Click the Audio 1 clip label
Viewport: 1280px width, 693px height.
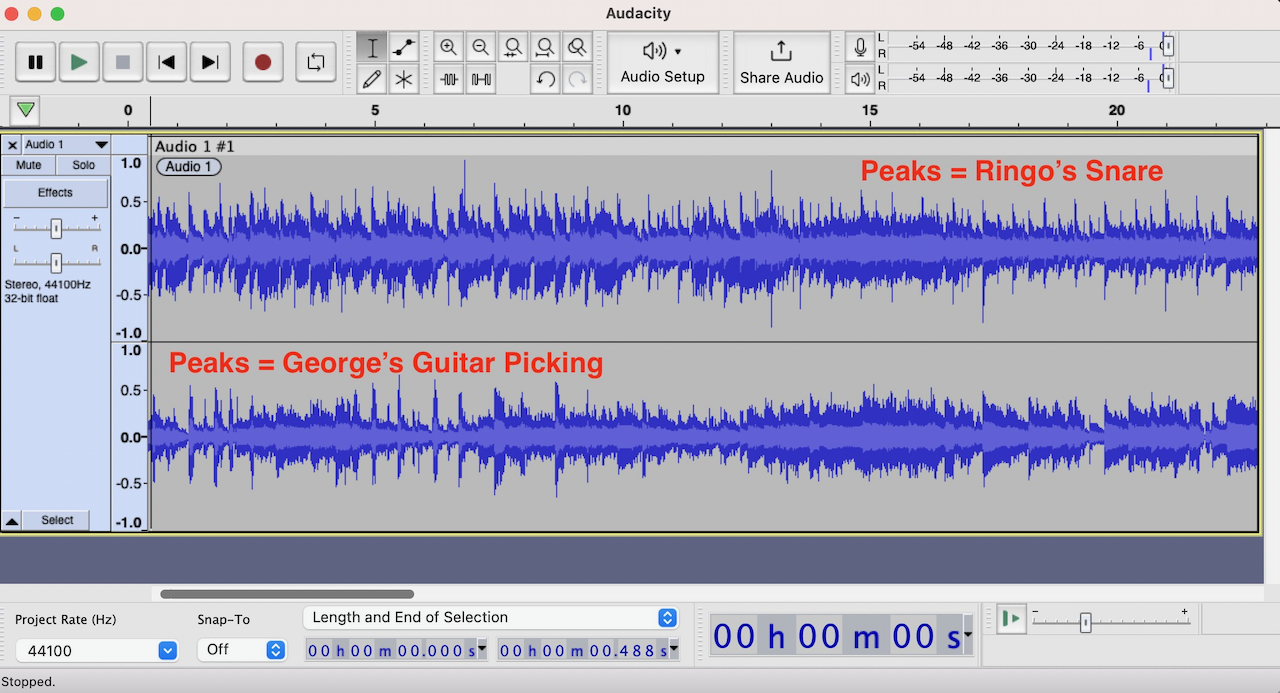189,167
